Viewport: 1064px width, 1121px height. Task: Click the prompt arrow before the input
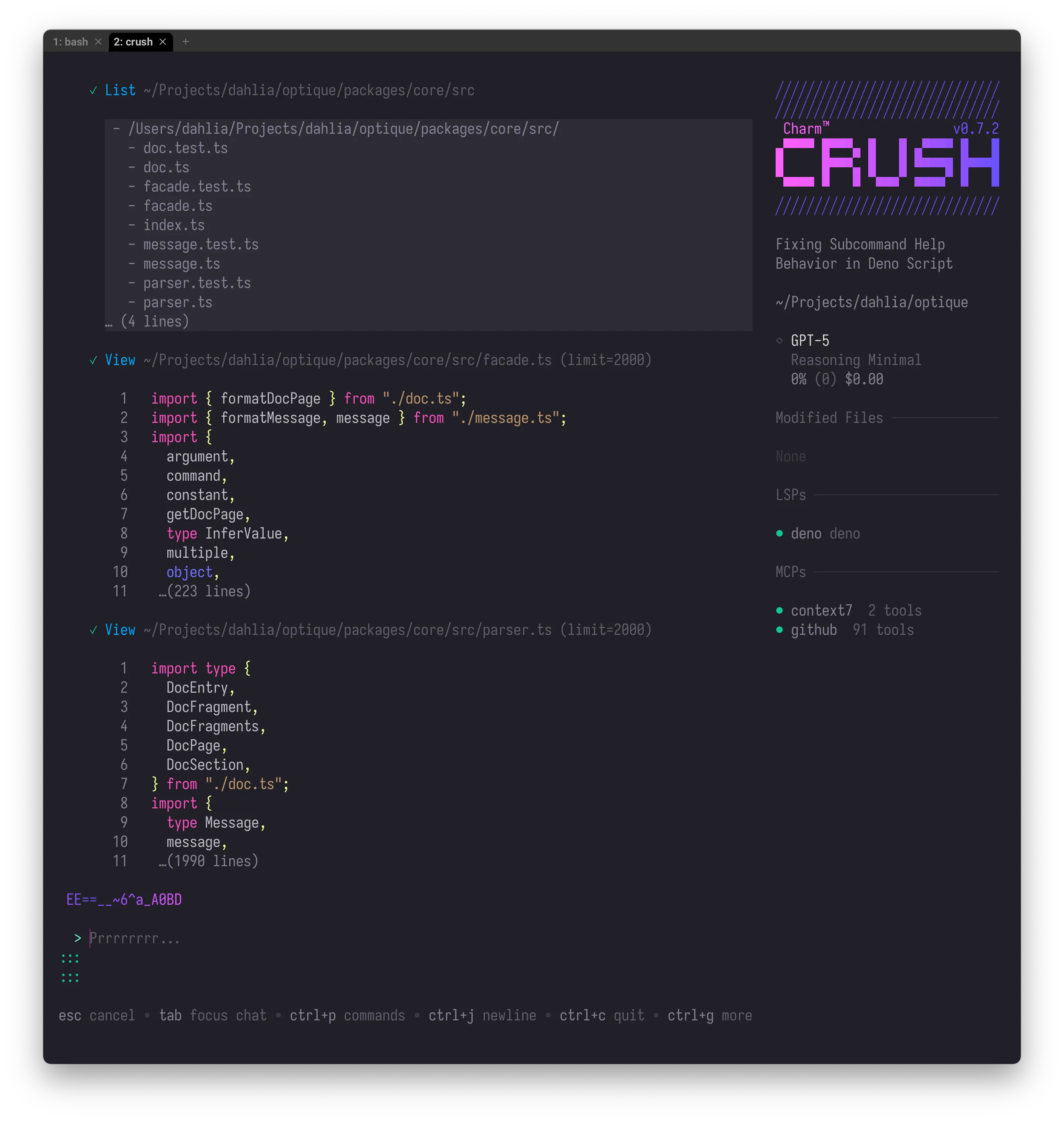[78, 938]
